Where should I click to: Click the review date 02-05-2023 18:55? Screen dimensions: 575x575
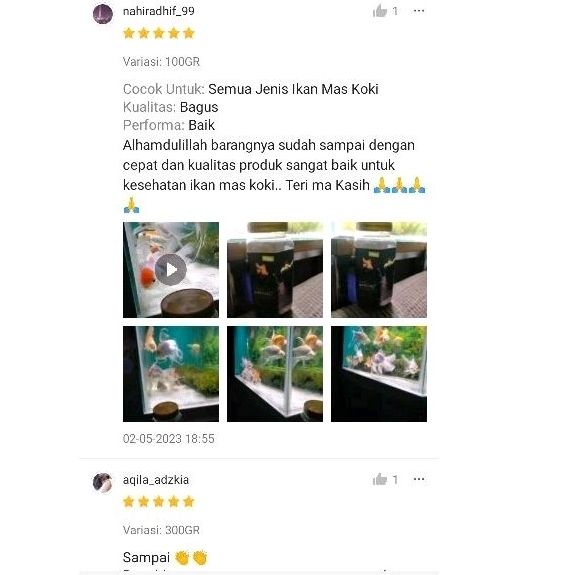[x=169, y=439]
